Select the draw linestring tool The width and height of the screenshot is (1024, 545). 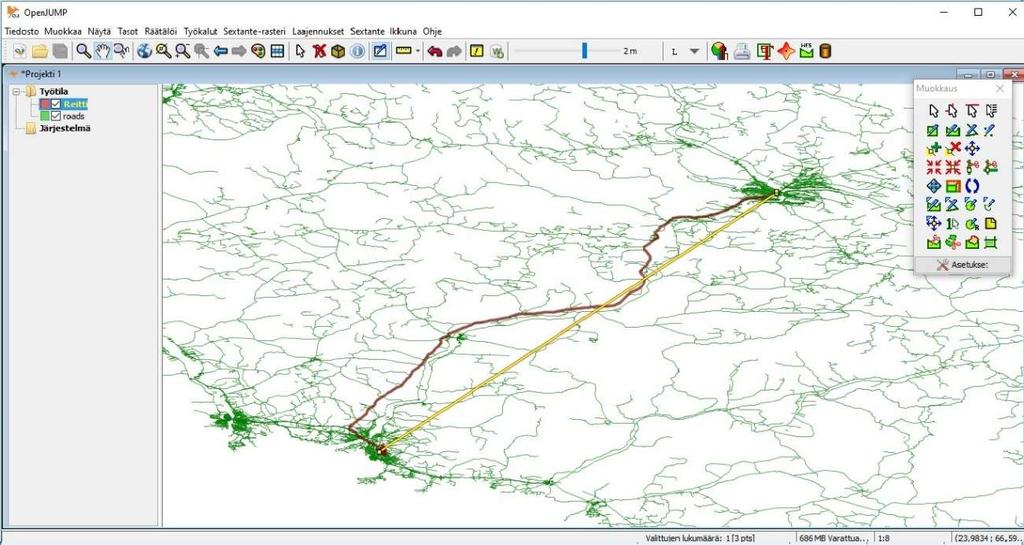pyautogui.click(x=972, y=130)
